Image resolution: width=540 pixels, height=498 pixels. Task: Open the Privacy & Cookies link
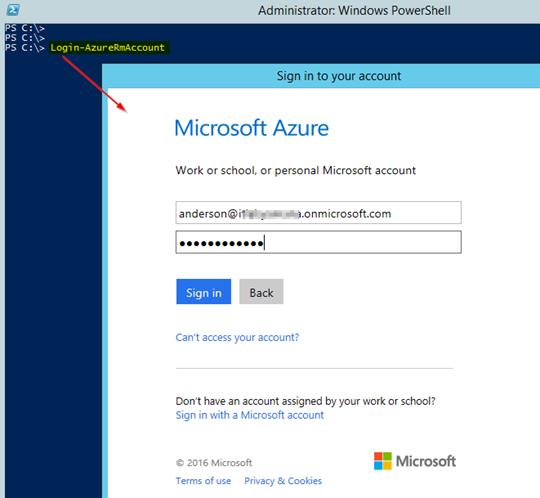(x=283, y=481)
